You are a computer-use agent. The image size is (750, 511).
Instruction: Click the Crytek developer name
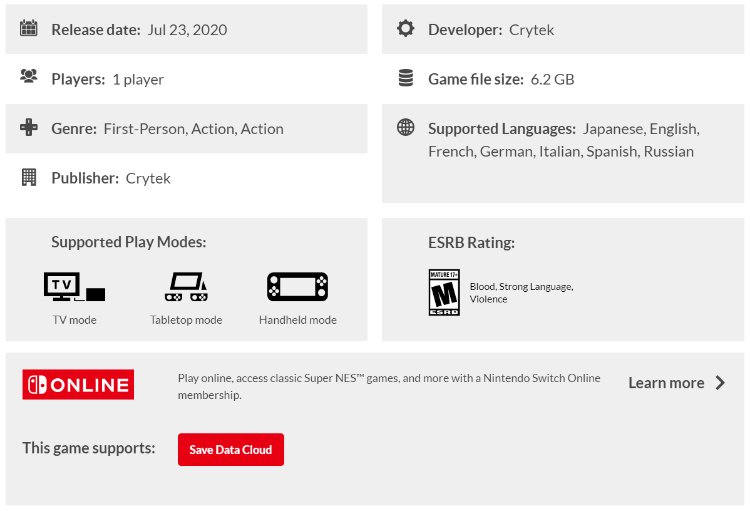(531, 30)
